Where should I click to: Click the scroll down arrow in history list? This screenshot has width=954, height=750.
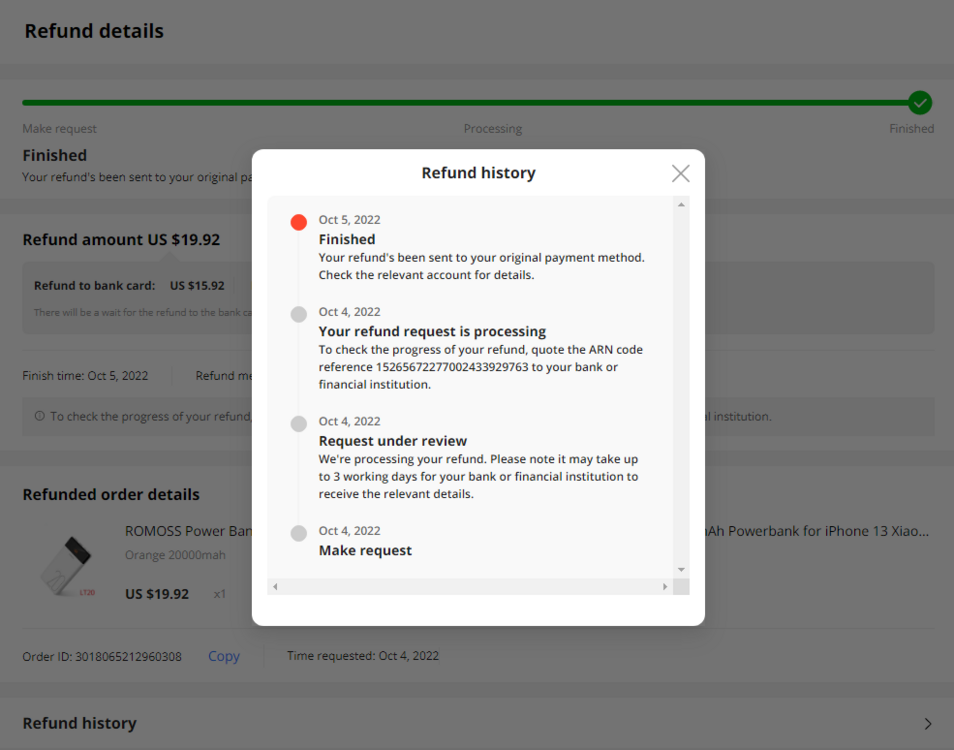pyautogui.click(x=681, y=569)
